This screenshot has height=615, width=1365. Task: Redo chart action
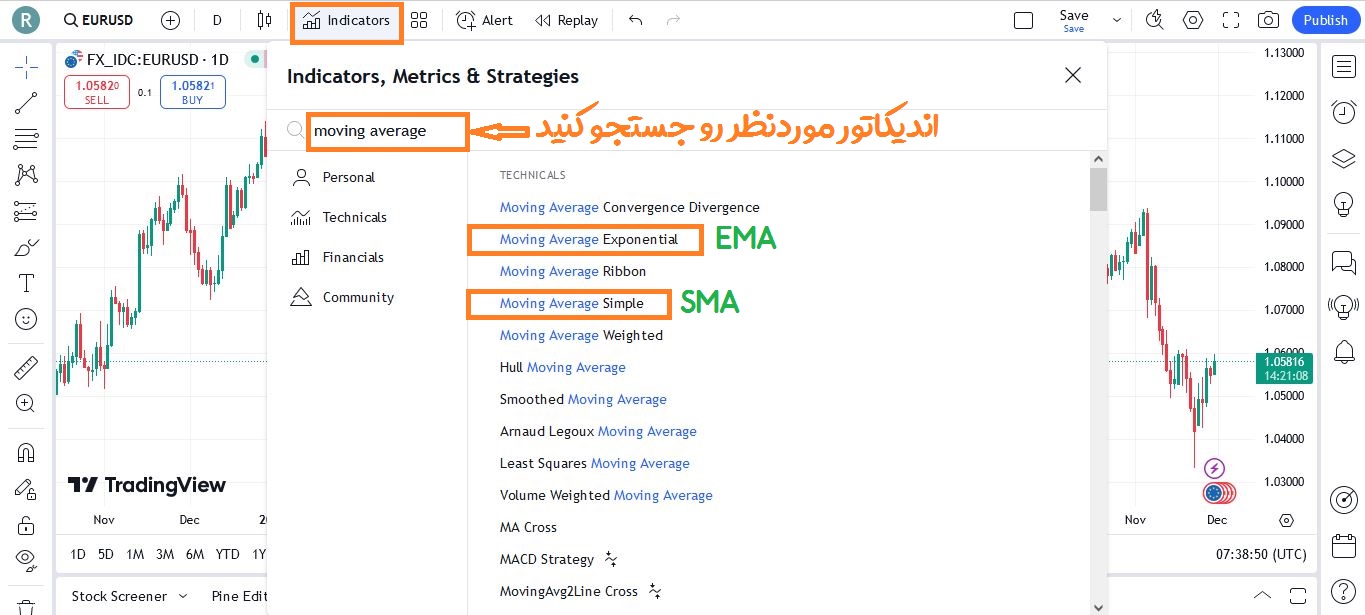click(x=673, y=20)
